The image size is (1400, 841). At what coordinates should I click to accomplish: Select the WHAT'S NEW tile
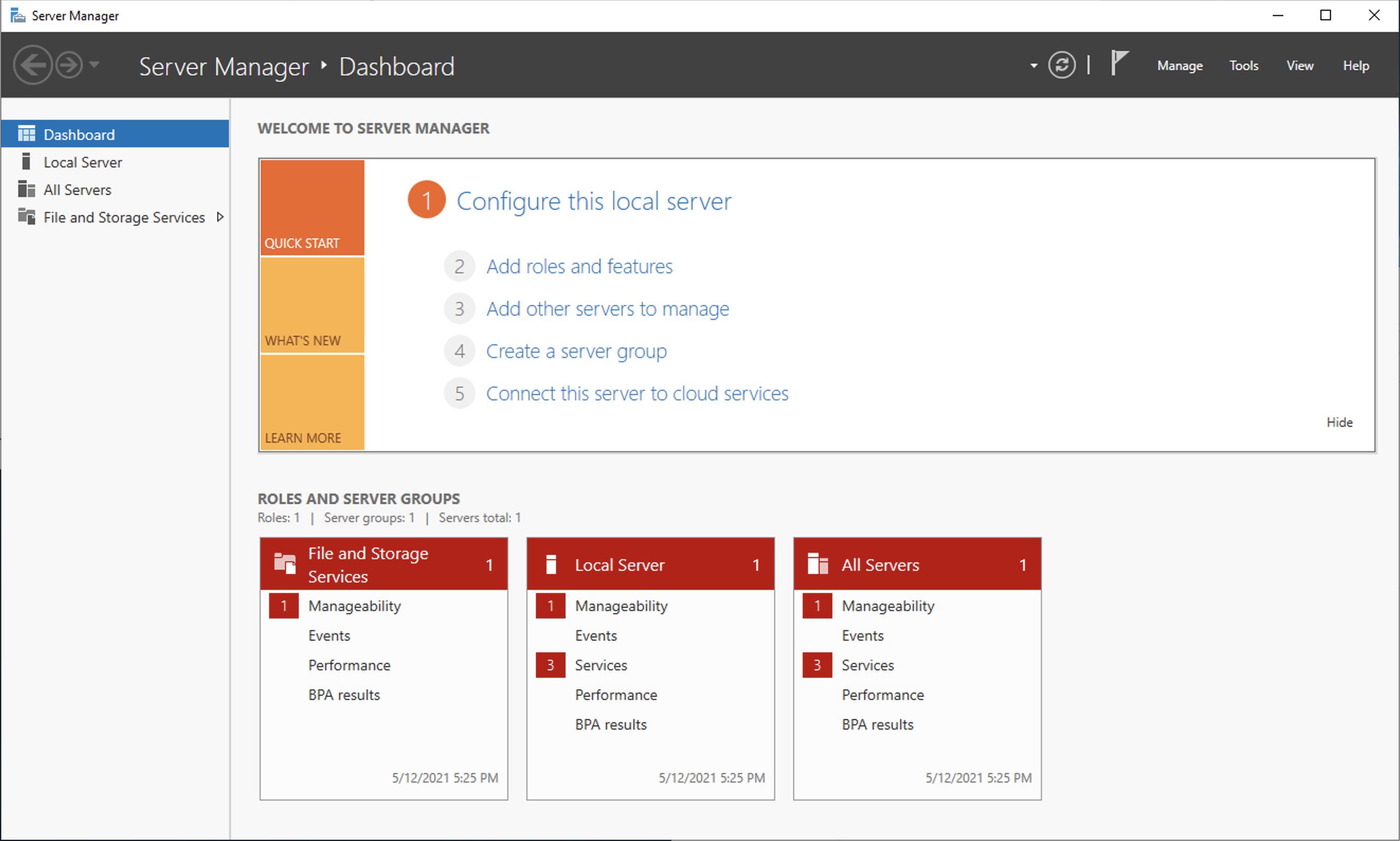(312, 306)
